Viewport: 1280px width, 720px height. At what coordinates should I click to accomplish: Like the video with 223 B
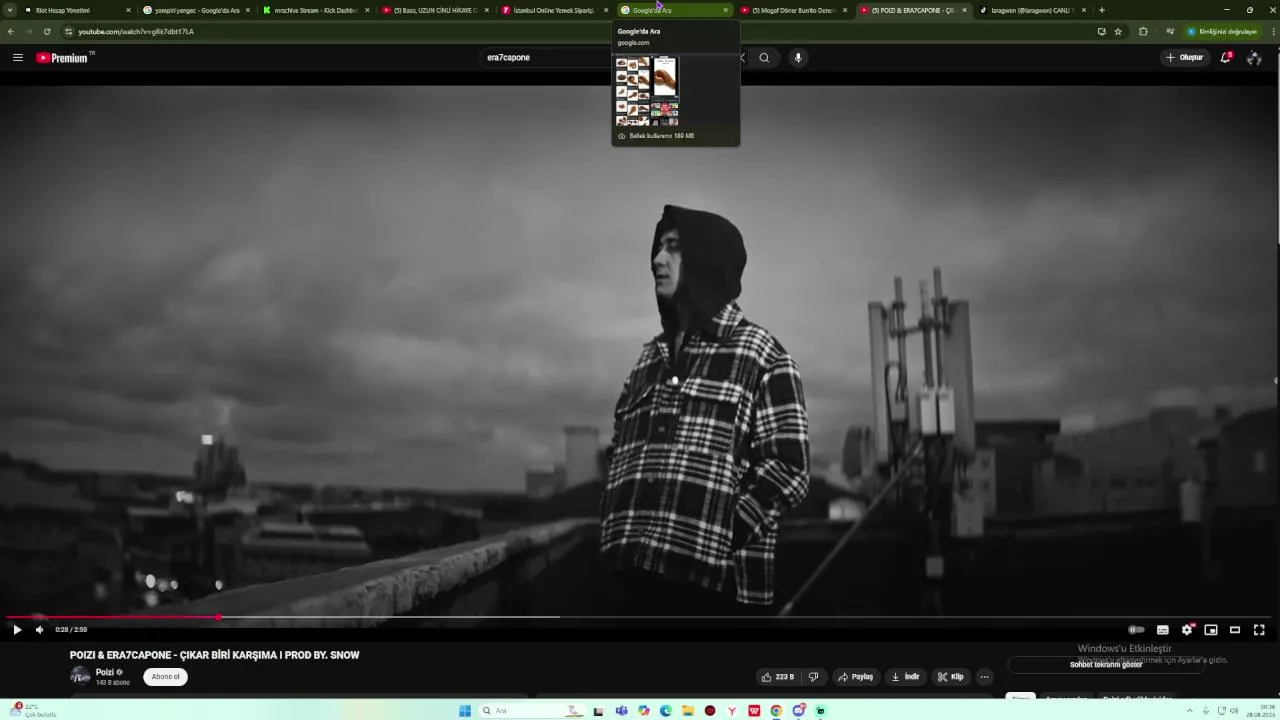(778, 677)
